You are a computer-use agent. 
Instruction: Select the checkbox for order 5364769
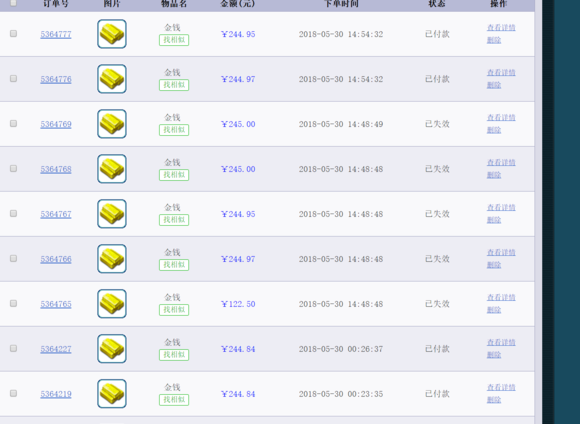click(13, 124)
